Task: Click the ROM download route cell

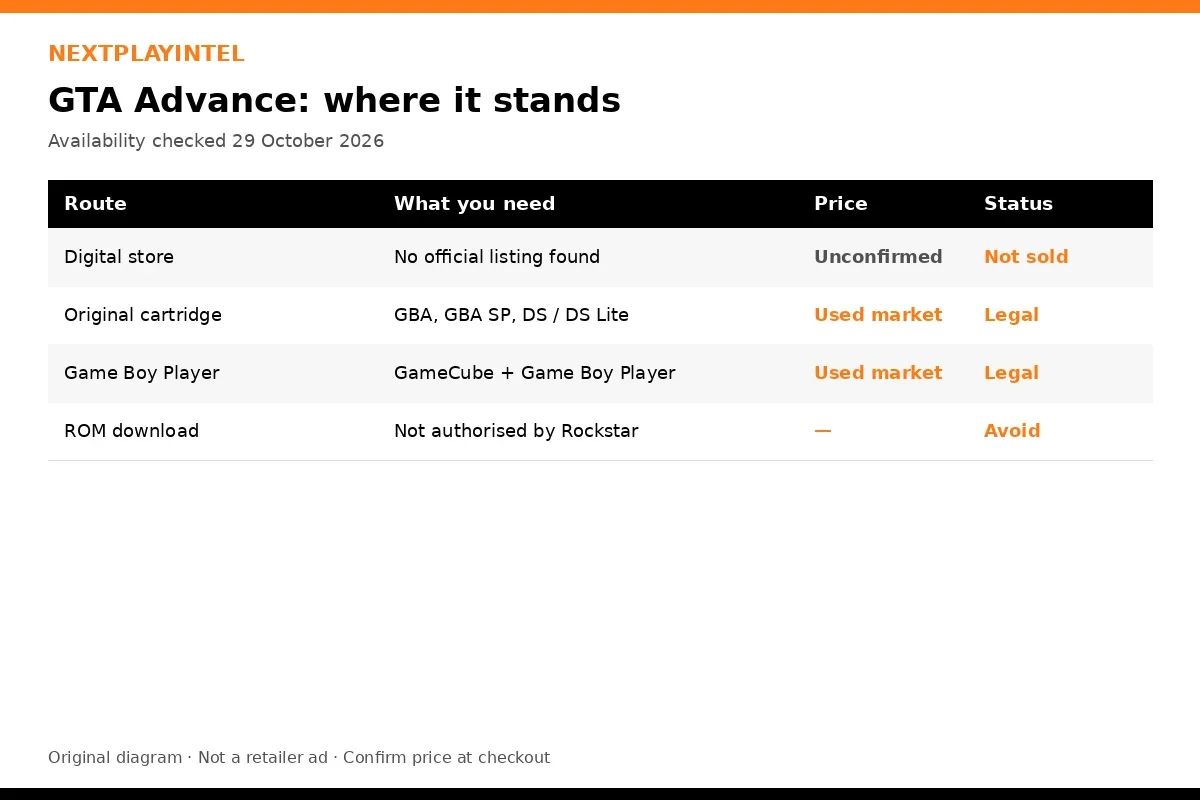Action: pos(131,431)
